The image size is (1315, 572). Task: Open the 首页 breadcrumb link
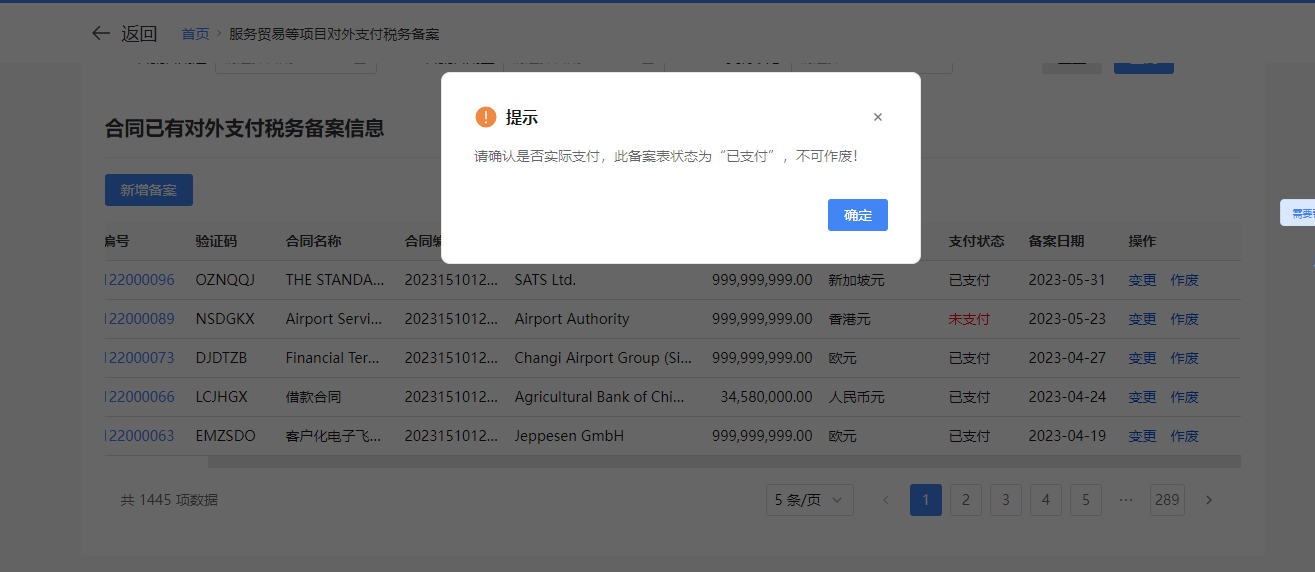click(x=195, y=34)
